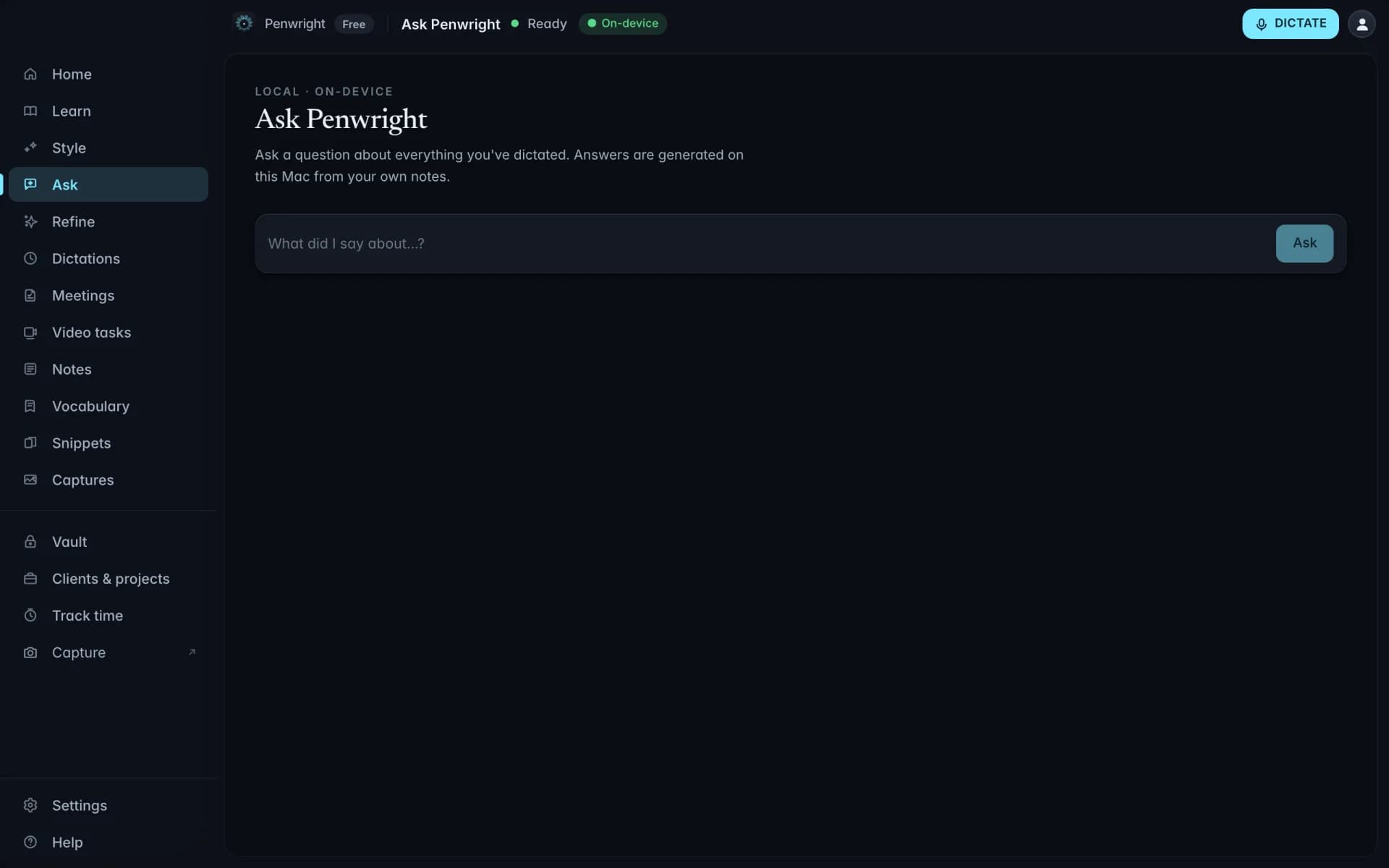This screenshot has width=1389, height=868.
Task: Start dictation with the DICTATE button
Action: 1290,24
